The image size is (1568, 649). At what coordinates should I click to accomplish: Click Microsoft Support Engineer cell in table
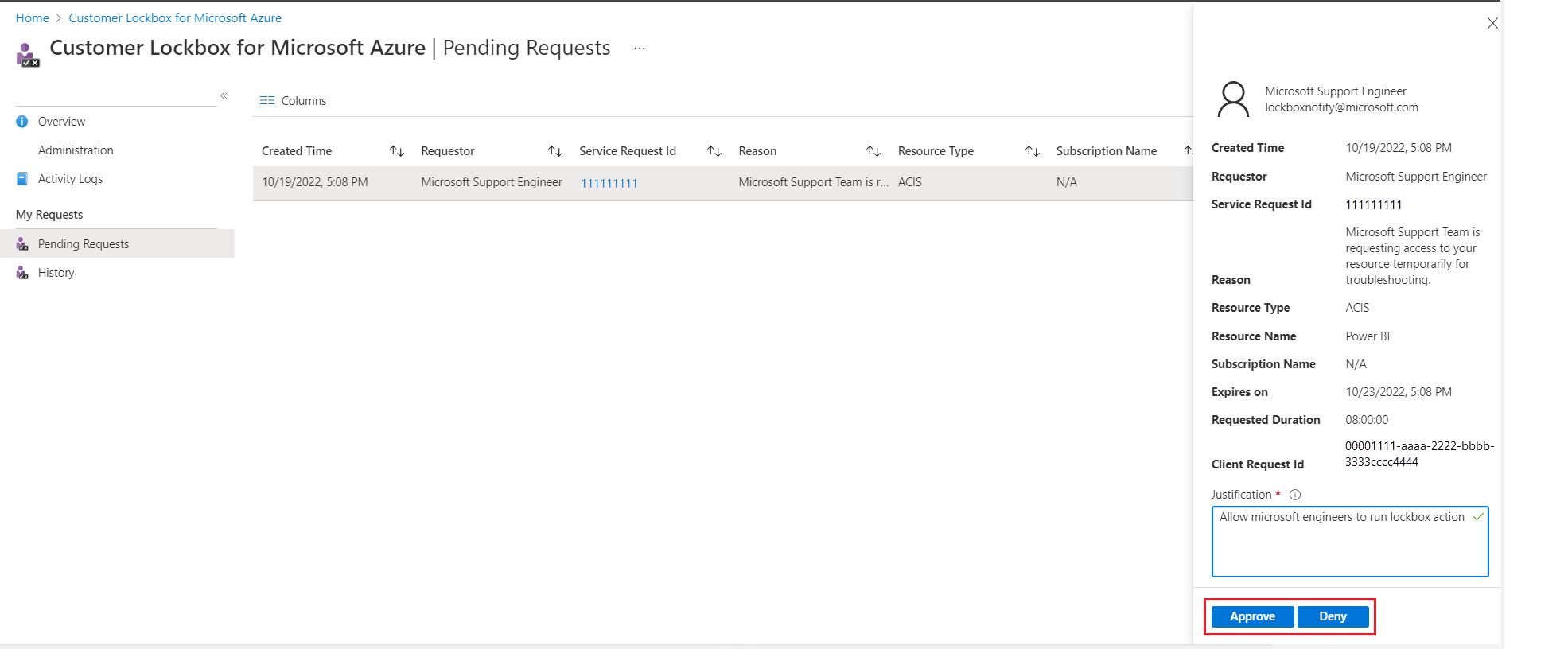pos(492,182)
